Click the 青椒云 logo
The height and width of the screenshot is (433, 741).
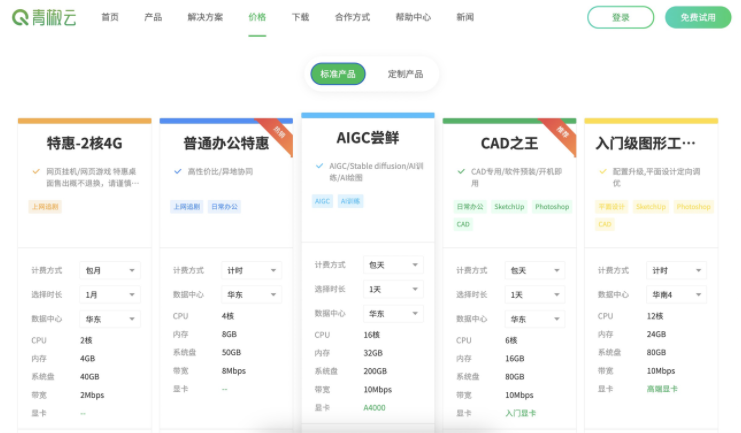[x=44, y=17]
